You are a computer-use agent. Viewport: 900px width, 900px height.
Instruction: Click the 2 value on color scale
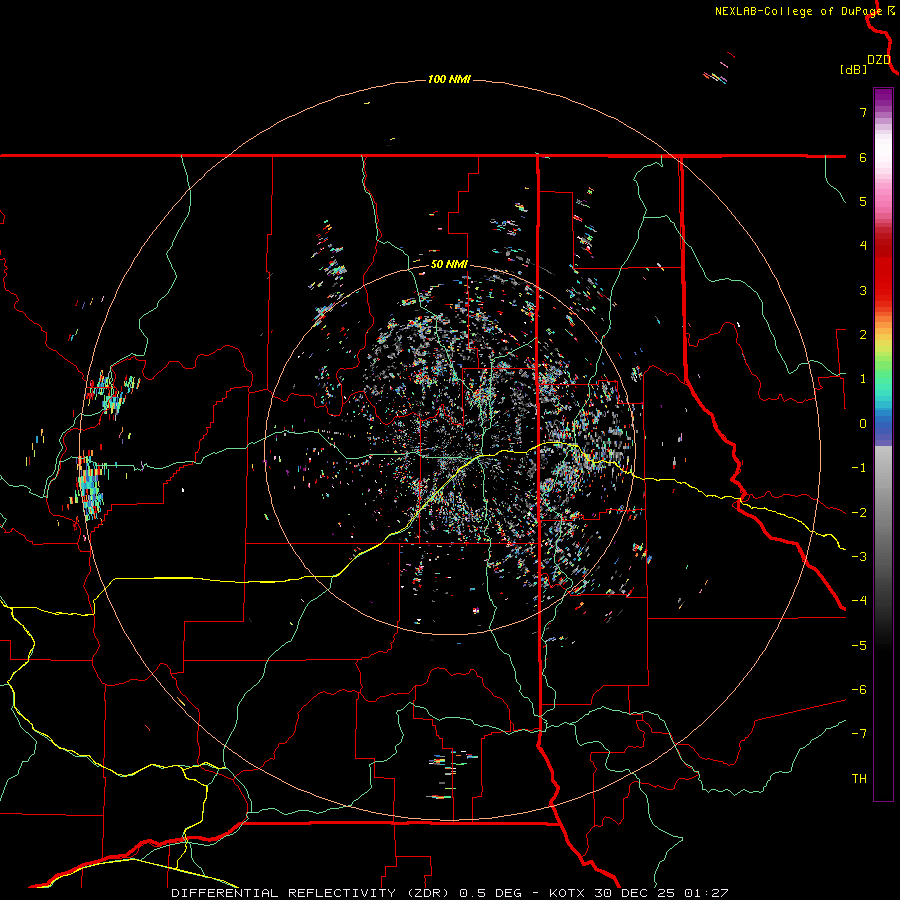point(863,335)
